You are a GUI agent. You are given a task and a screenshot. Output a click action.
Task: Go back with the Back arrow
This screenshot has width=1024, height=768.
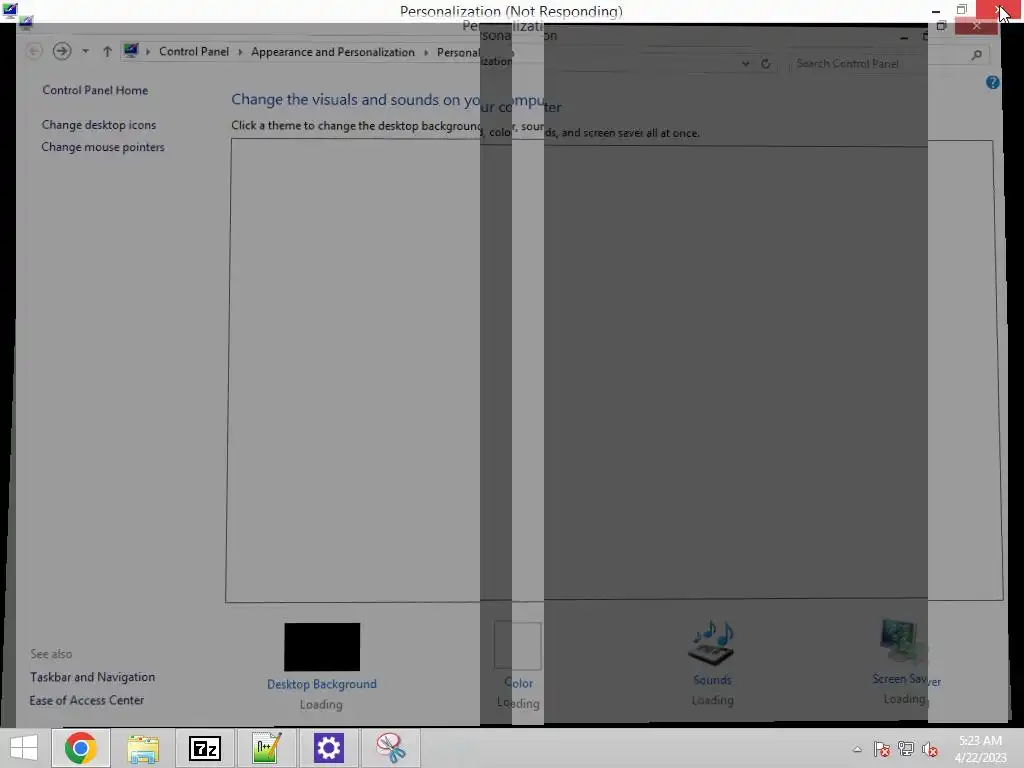pos(34,51)
